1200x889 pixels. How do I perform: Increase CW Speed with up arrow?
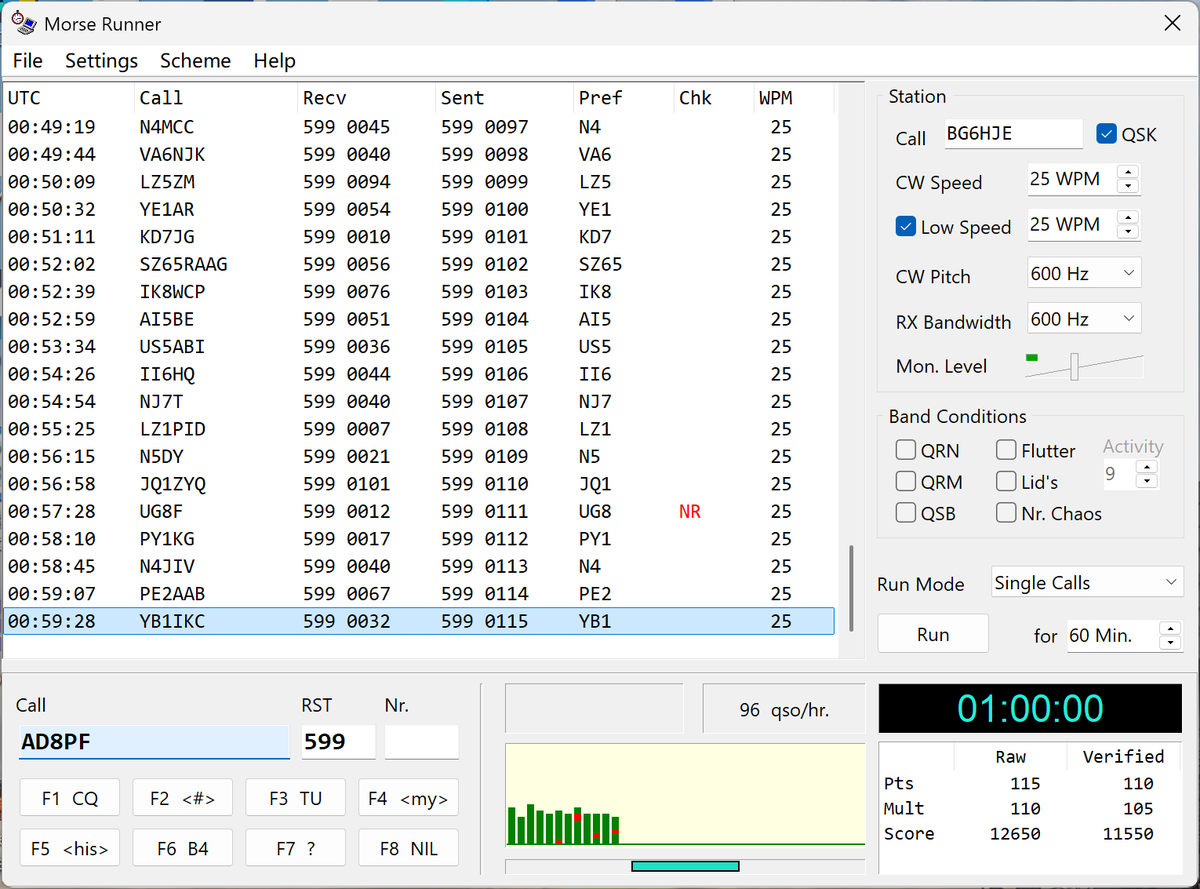1128,173
